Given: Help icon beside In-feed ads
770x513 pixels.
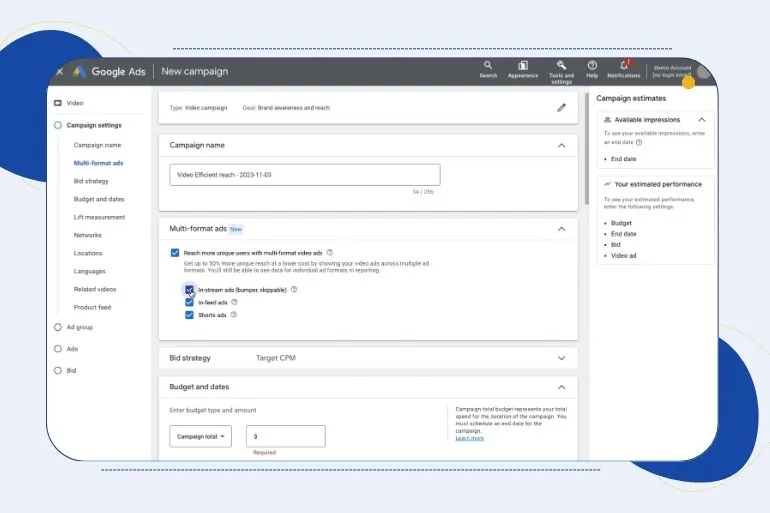Looking at the screenshot, I should tap(234, 302).
